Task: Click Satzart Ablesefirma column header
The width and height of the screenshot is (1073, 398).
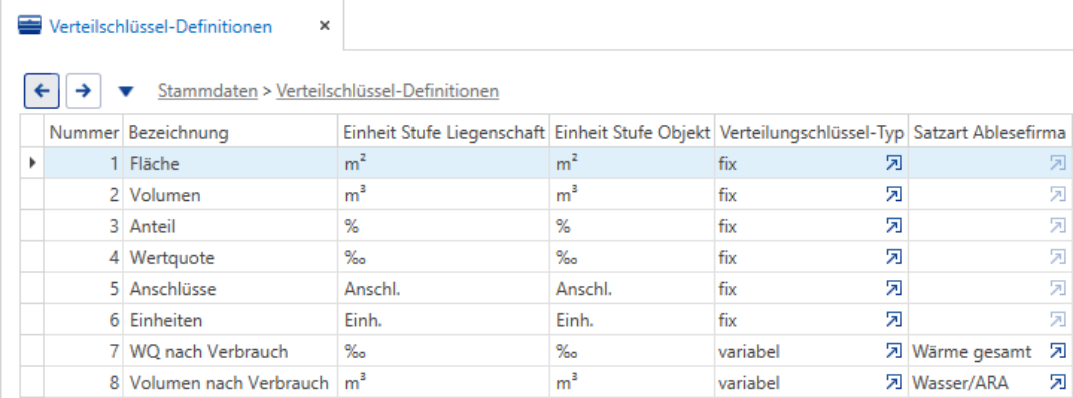Action: pos(990,131)
